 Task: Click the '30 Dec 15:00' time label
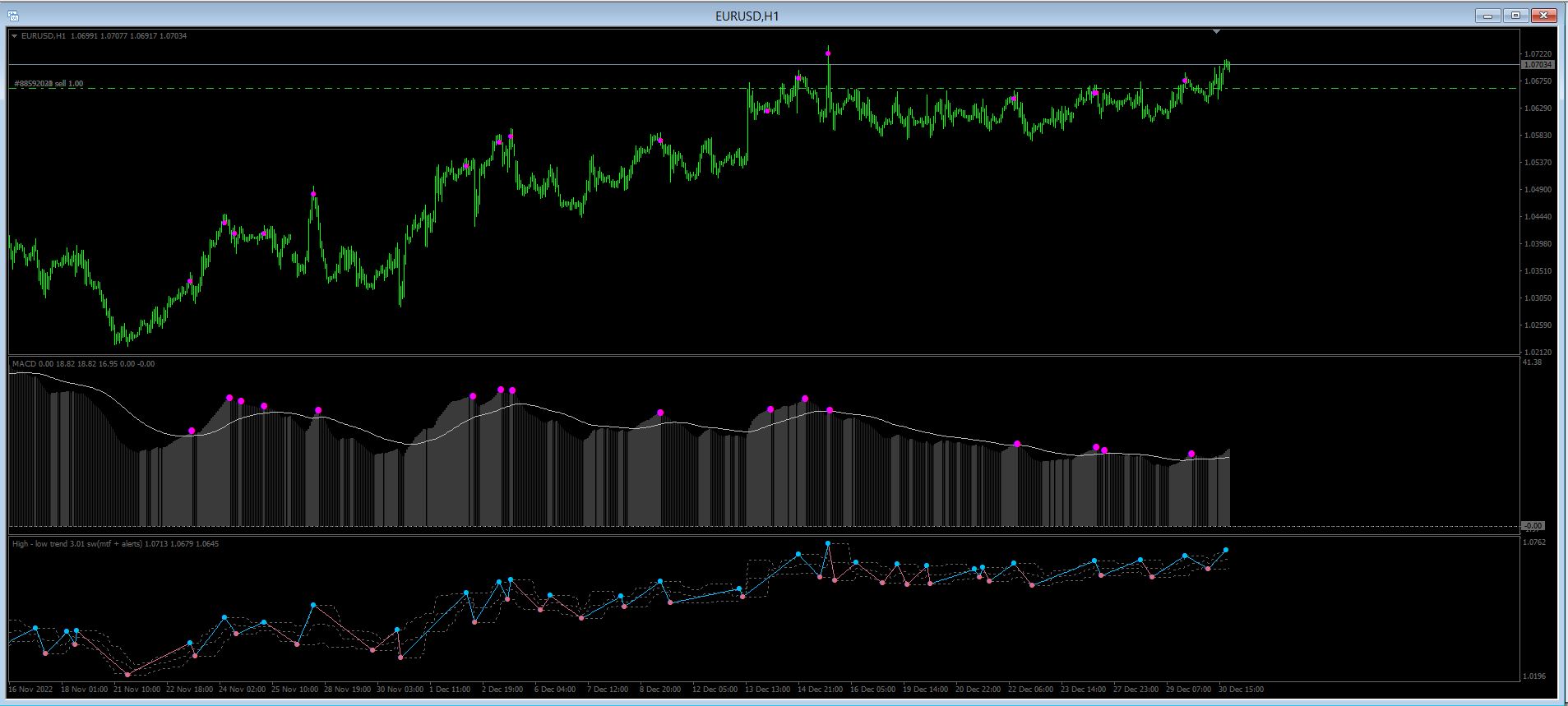click(1242, 690)
